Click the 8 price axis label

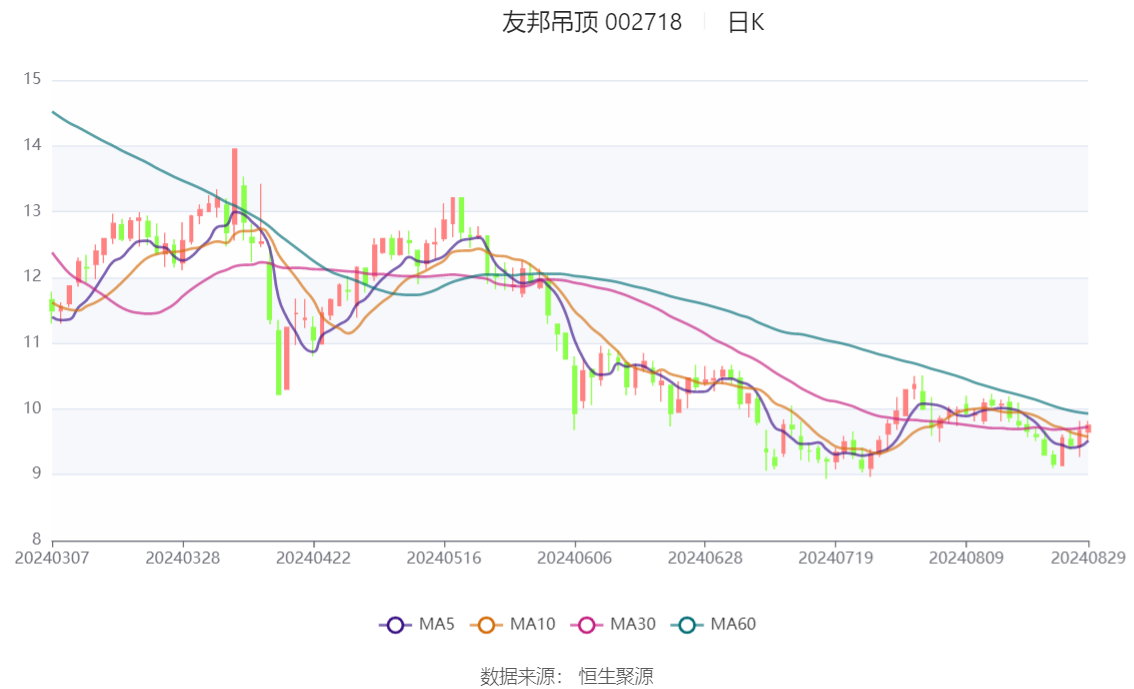[36, 539]
